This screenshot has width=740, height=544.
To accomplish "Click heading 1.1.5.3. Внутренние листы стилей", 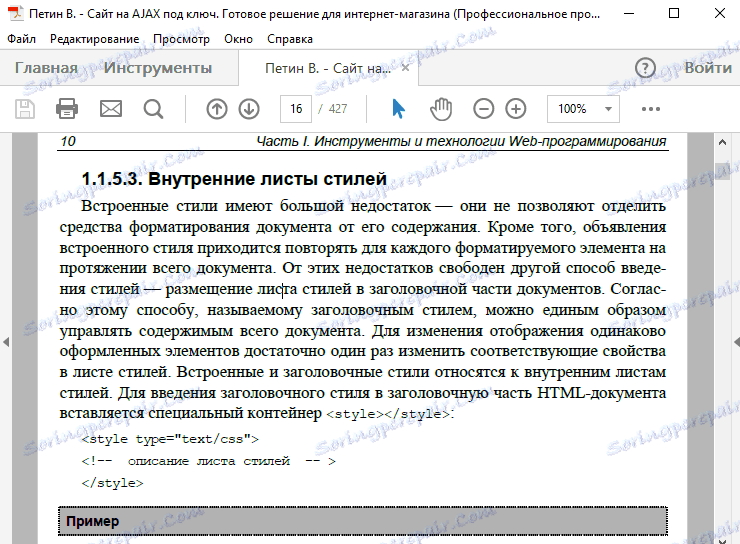I will coord(234,179).
